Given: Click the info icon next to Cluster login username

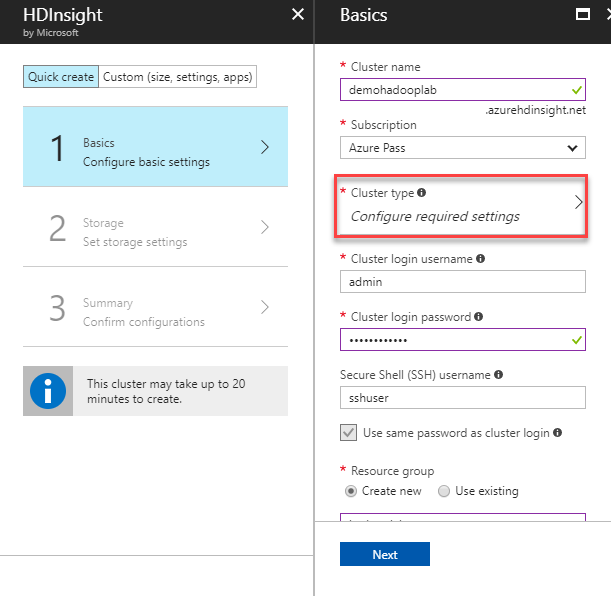Looking at the screenshot, I should (x=482, y=259).
